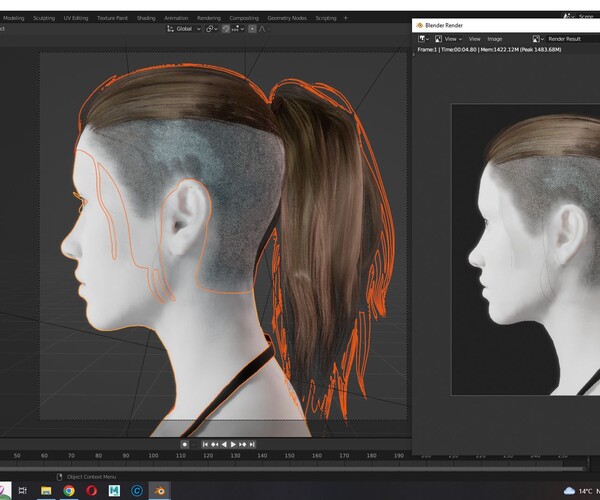This screenshot has width=600, height=500.
Task: Jump to the timeline end frame
Action: [x=252, y=444]
